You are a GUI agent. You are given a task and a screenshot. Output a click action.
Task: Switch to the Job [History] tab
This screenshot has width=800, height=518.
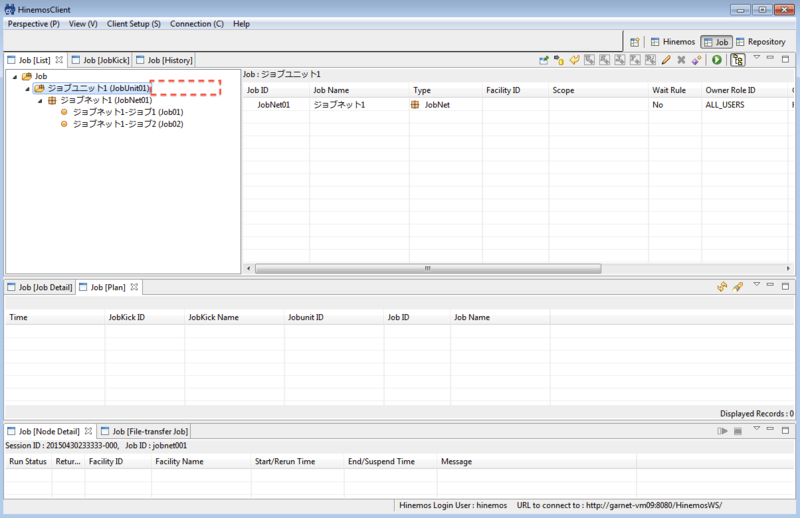(164, 60)
